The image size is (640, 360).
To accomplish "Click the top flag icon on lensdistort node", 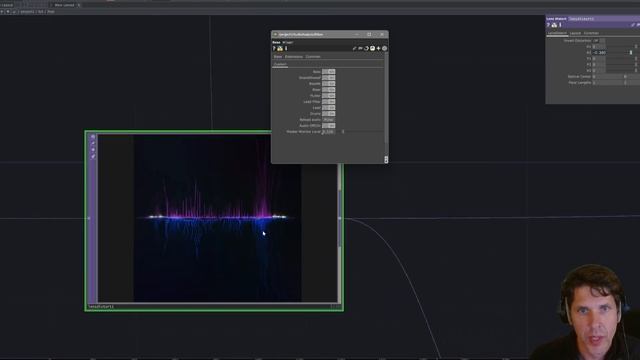I will (93, 137).
